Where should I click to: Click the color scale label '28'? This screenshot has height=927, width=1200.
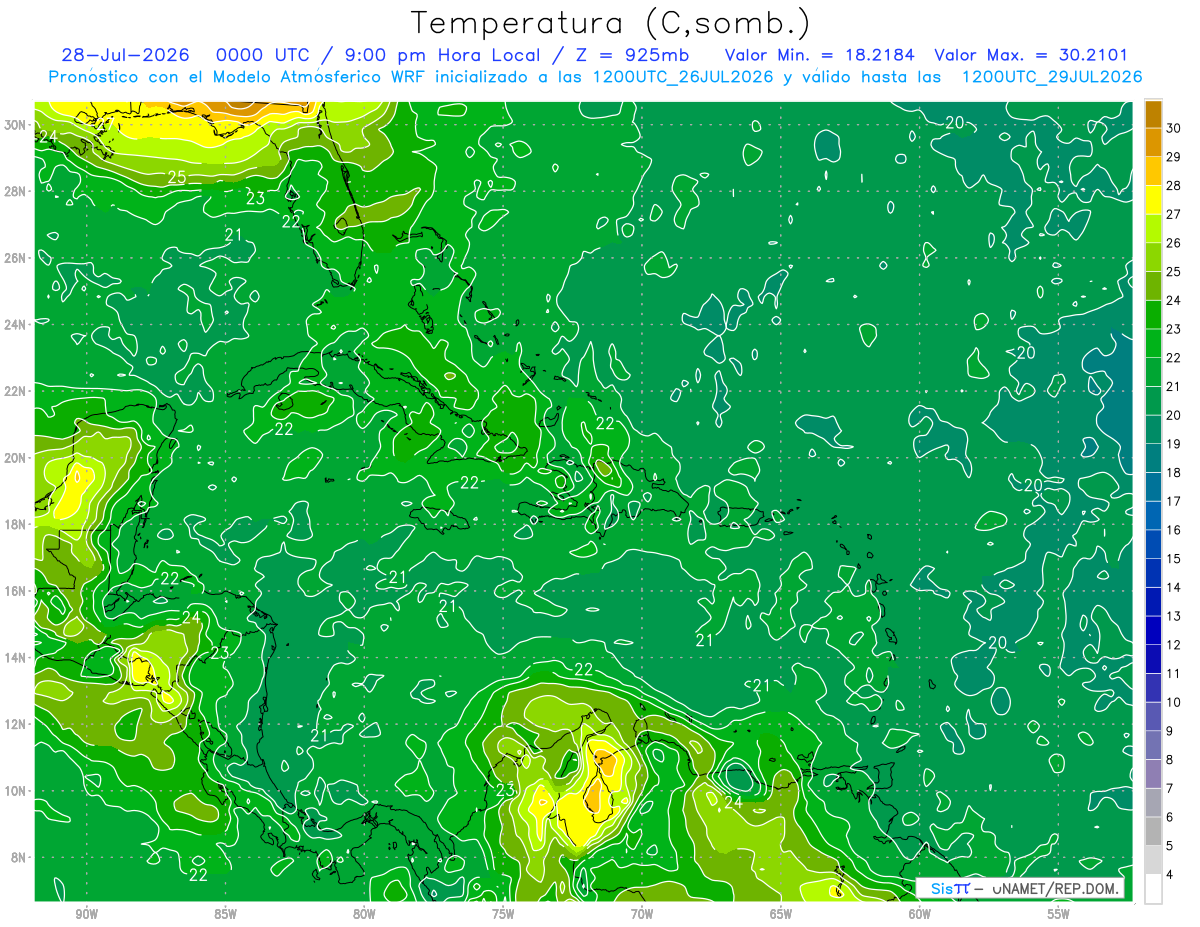pyautogui.click(x=1173, y=186)
